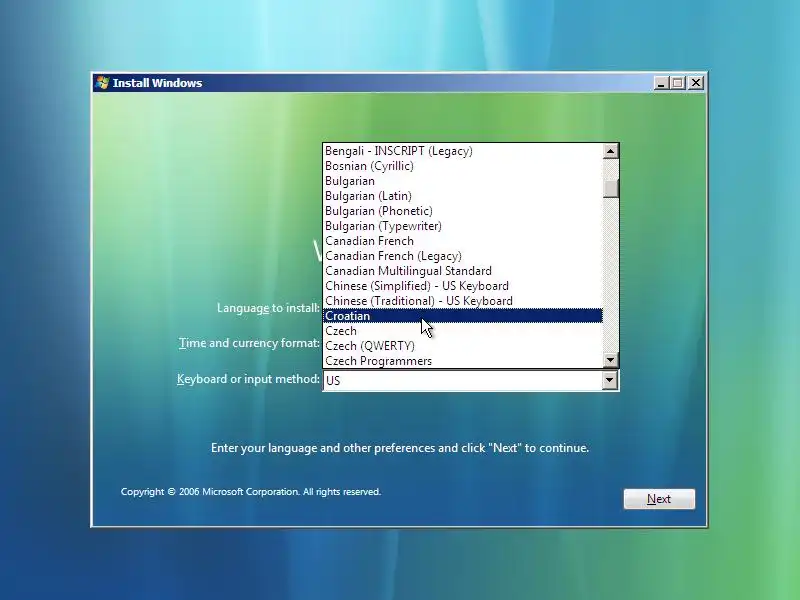Select Czech Programmers layout
This screenshot has height=600, width=800.
463,361
